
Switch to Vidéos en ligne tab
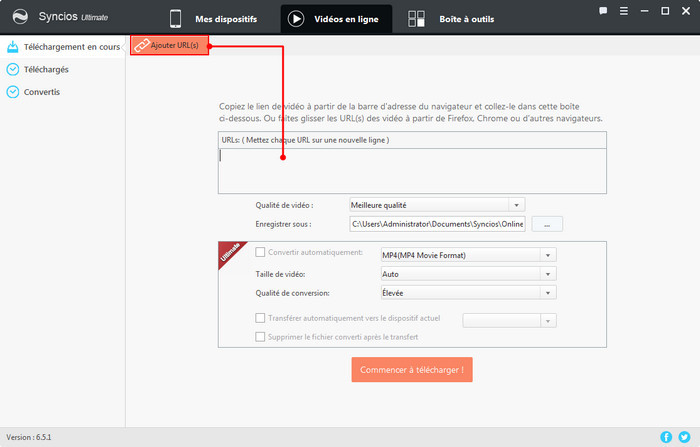(336, 19)
